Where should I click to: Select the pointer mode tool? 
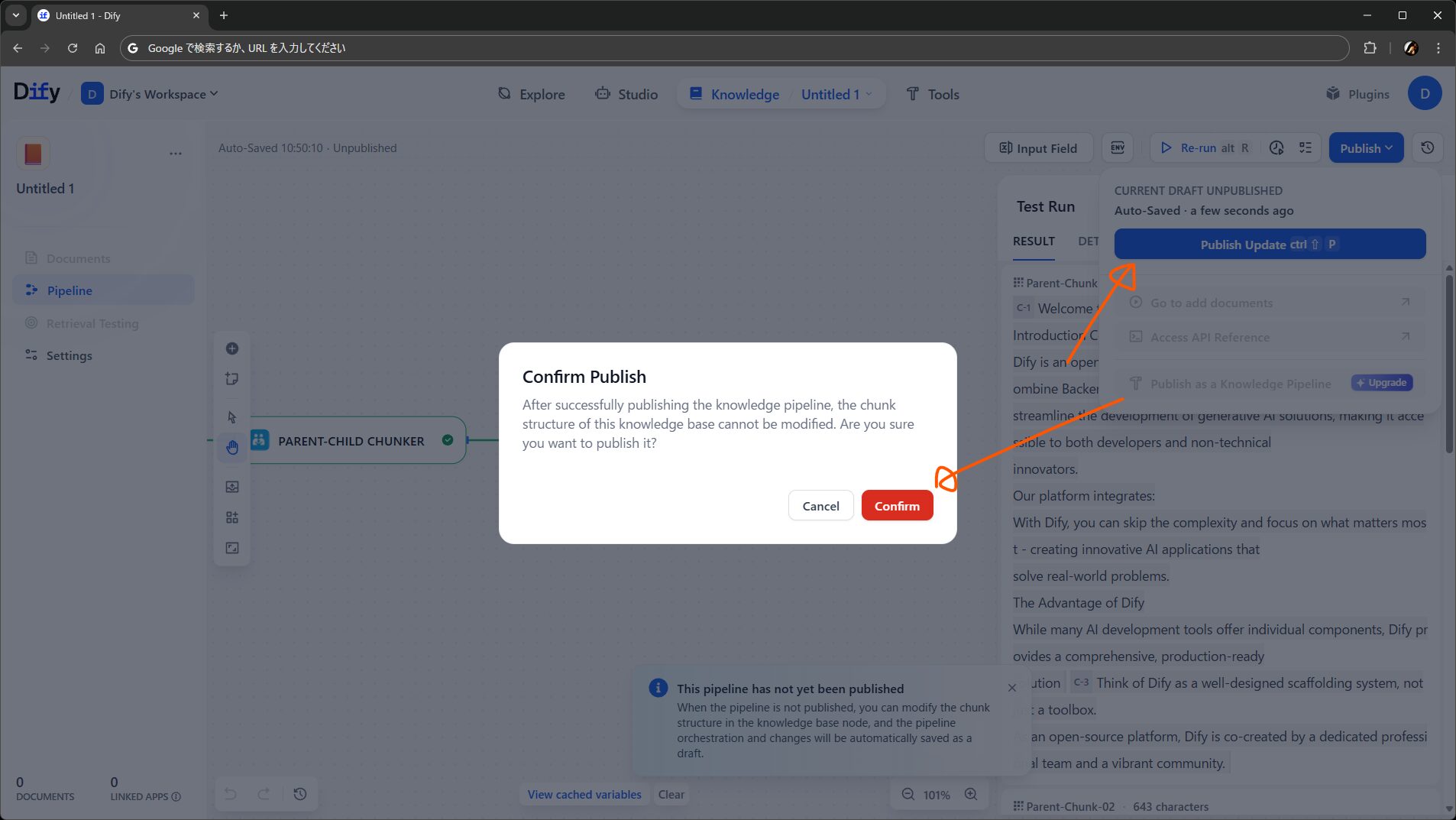[x=232, y=417]
